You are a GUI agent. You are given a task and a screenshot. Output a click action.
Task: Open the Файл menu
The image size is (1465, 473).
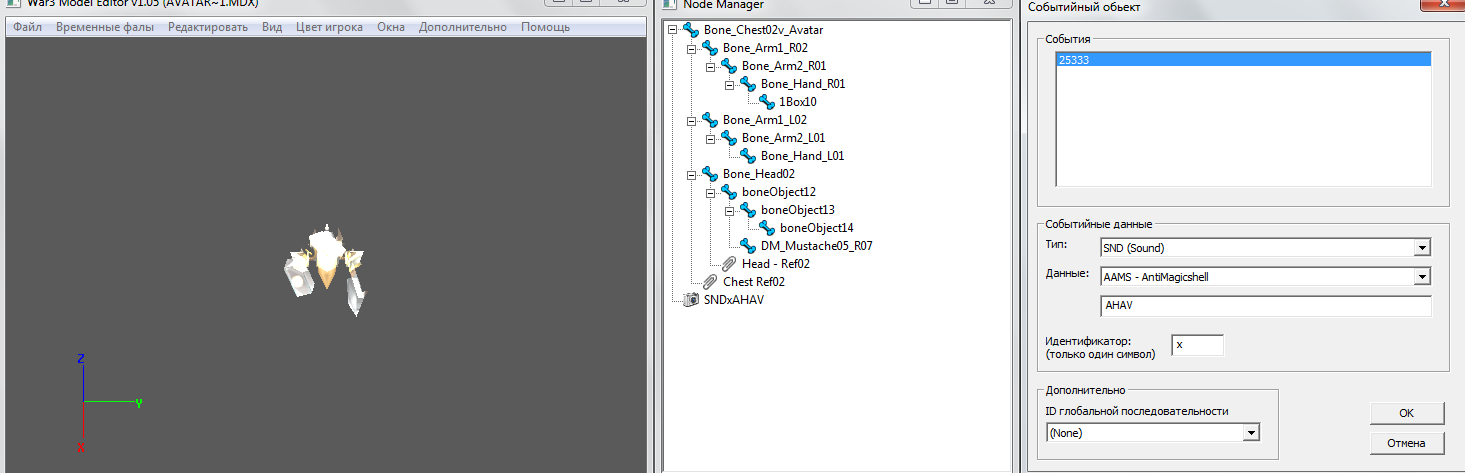coord(28,27)
